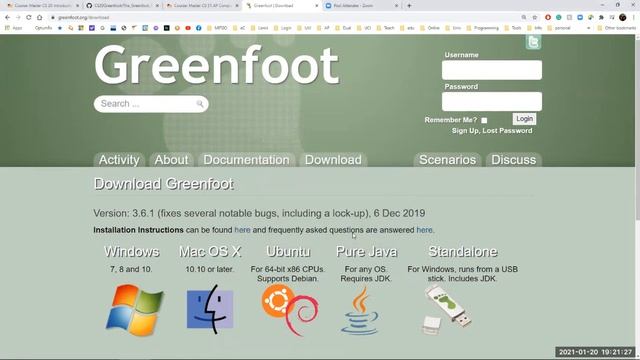Image resolution: width=640 pixels, height=360 pixels.
Task: Open the Installation Instructions 'here' link
Action: [242, 230]
